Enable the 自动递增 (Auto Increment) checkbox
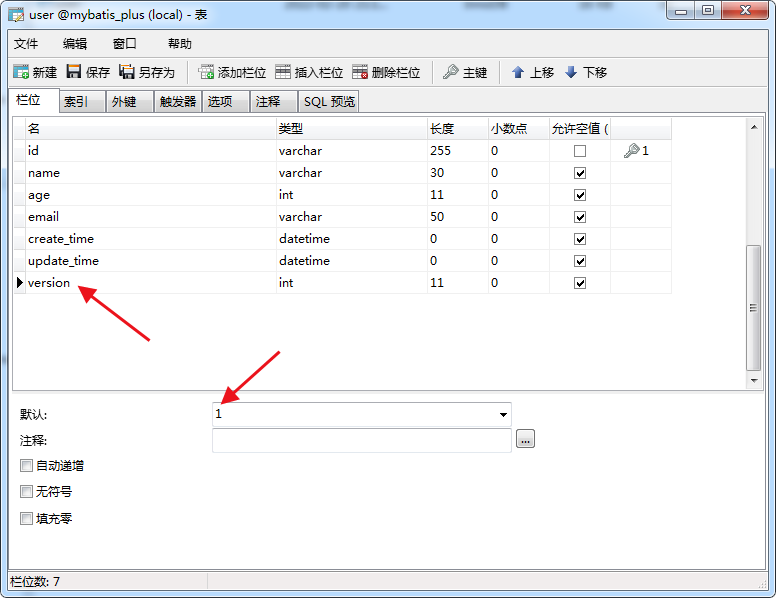Image resolution: width=776 pixels, height=598 pixels. pyautogui.click(x=26, y=465)
